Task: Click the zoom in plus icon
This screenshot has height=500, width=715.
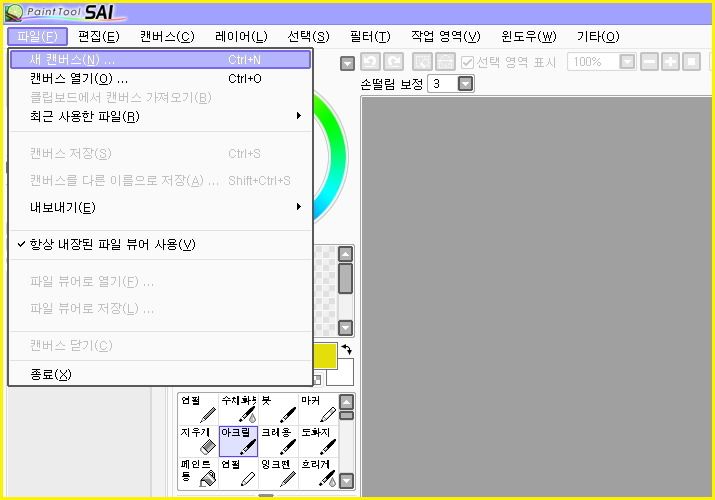Action: pos(670,62)
